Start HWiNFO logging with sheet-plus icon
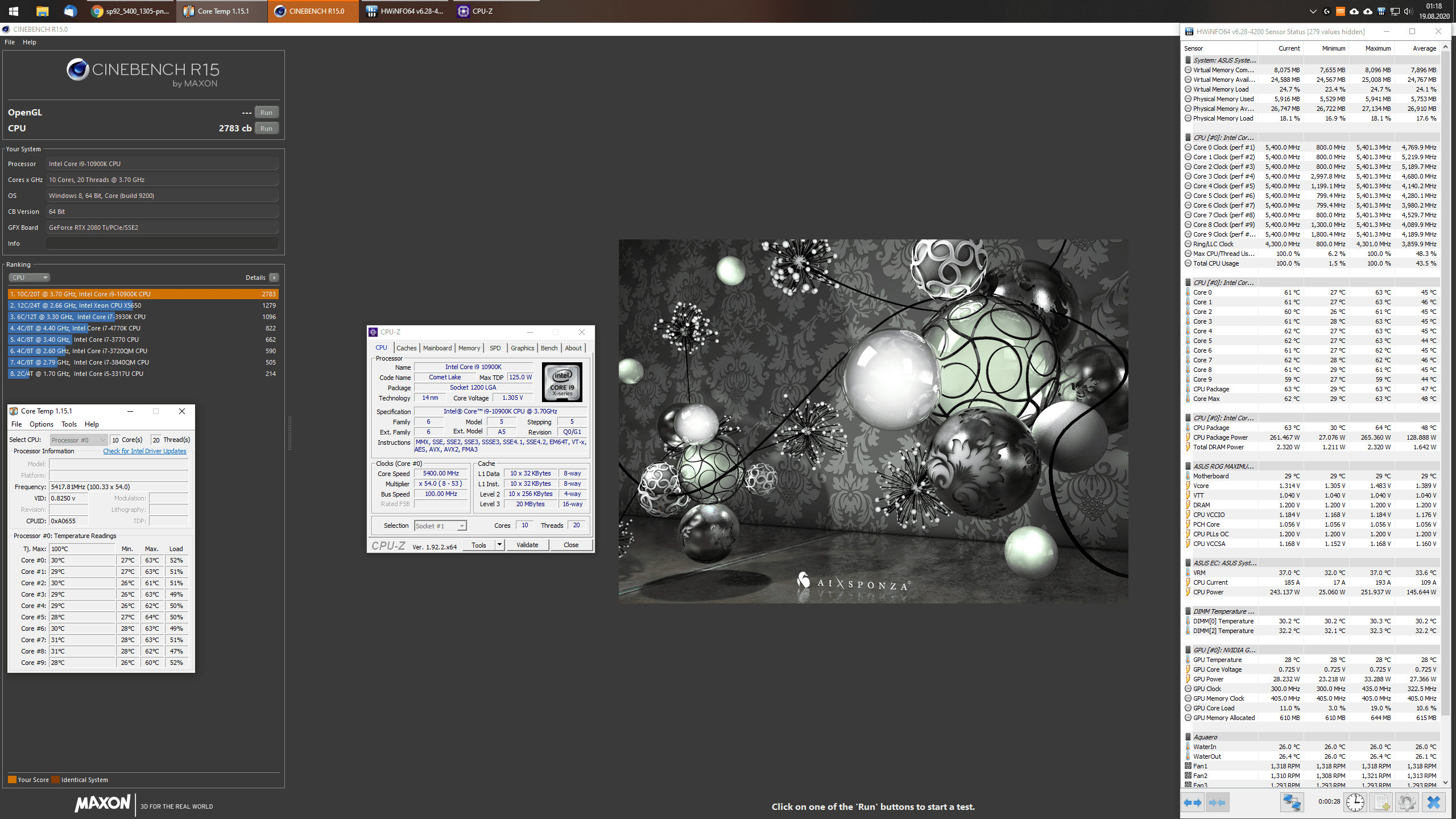1456x819 pixels. [1381, 803]
